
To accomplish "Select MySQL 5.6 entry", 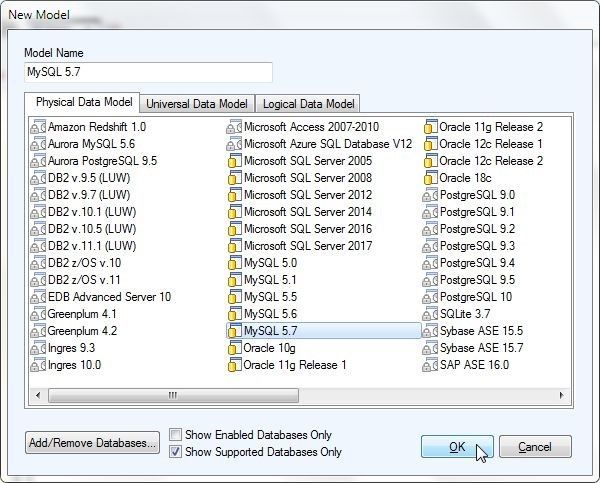I will coord(262,314).
